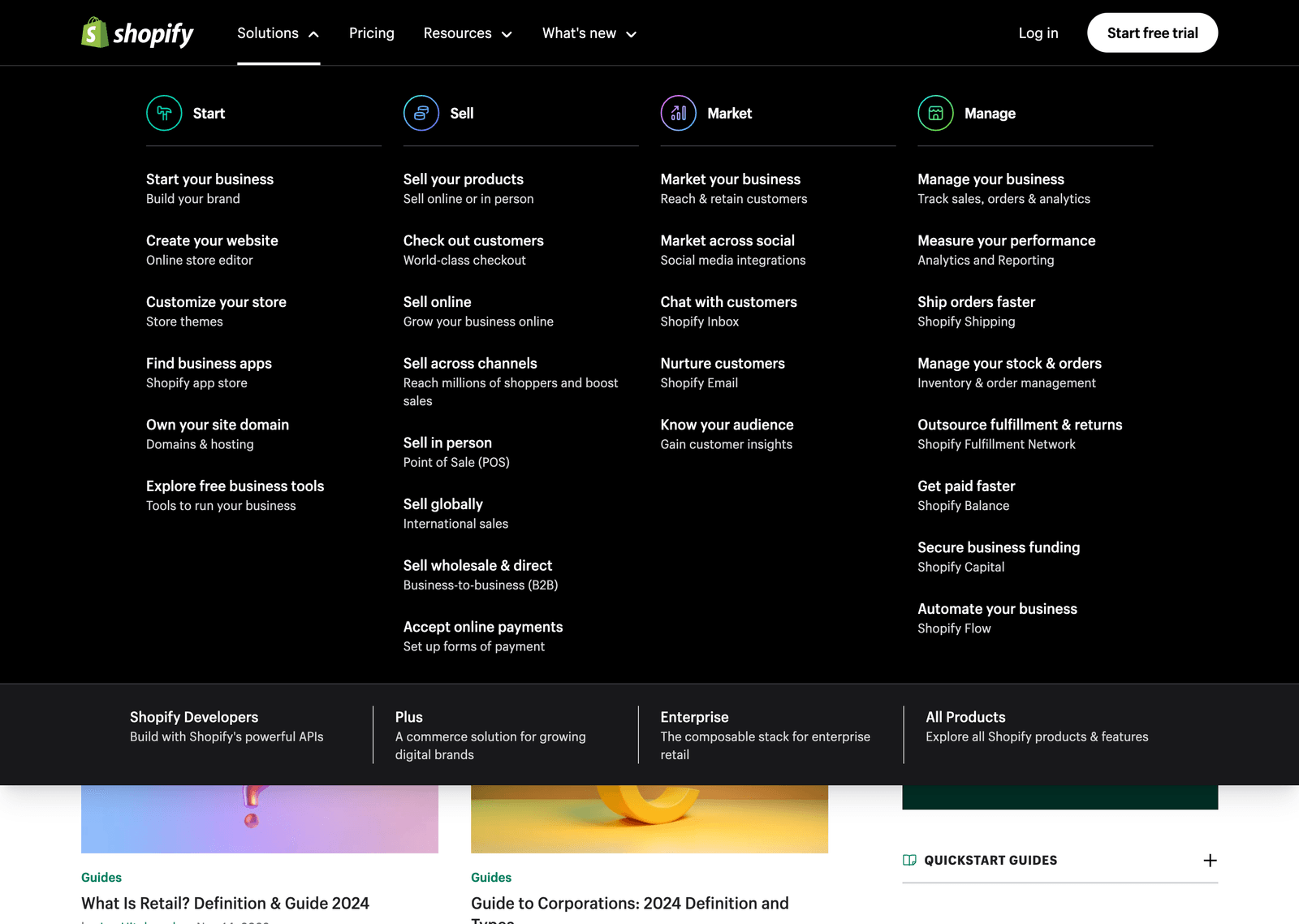Click Guides tag above What Is Retail

[x=101, y=877]
